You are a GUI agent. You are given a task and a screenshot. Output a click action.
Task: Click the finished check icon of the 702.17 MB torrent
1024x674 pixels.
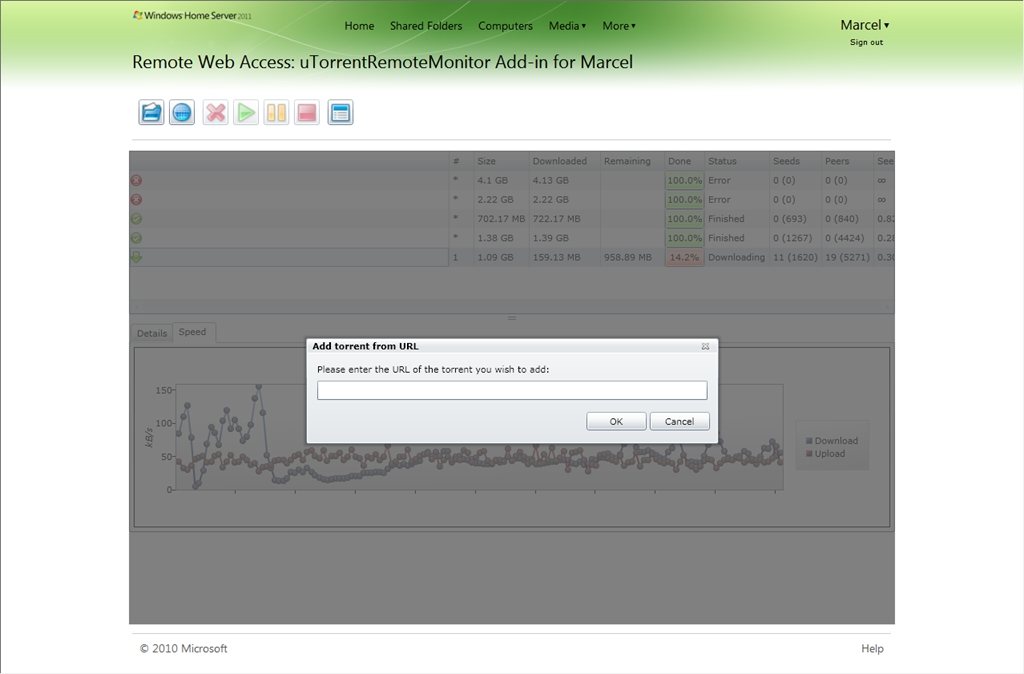click(x=136, y=219)
